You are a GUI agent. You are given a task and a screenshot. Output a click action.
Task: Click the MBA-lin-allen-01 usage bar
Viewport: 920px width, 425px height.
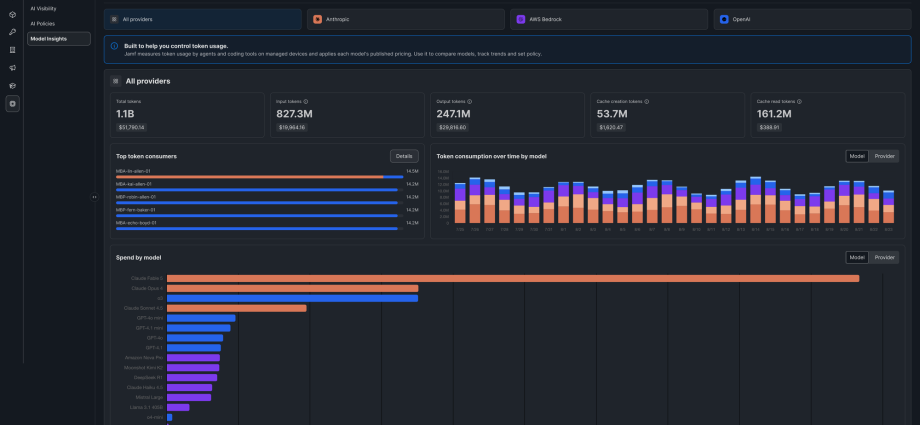click(259, 177)
